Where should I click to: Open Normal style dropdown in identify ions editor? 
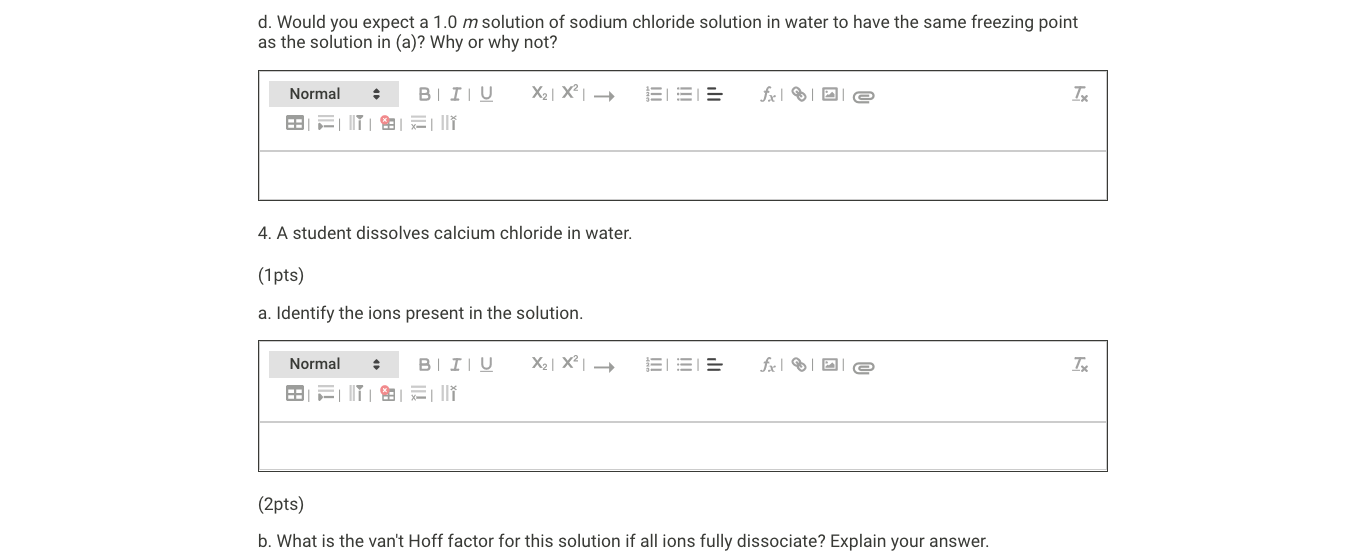[x=334, y=364]
